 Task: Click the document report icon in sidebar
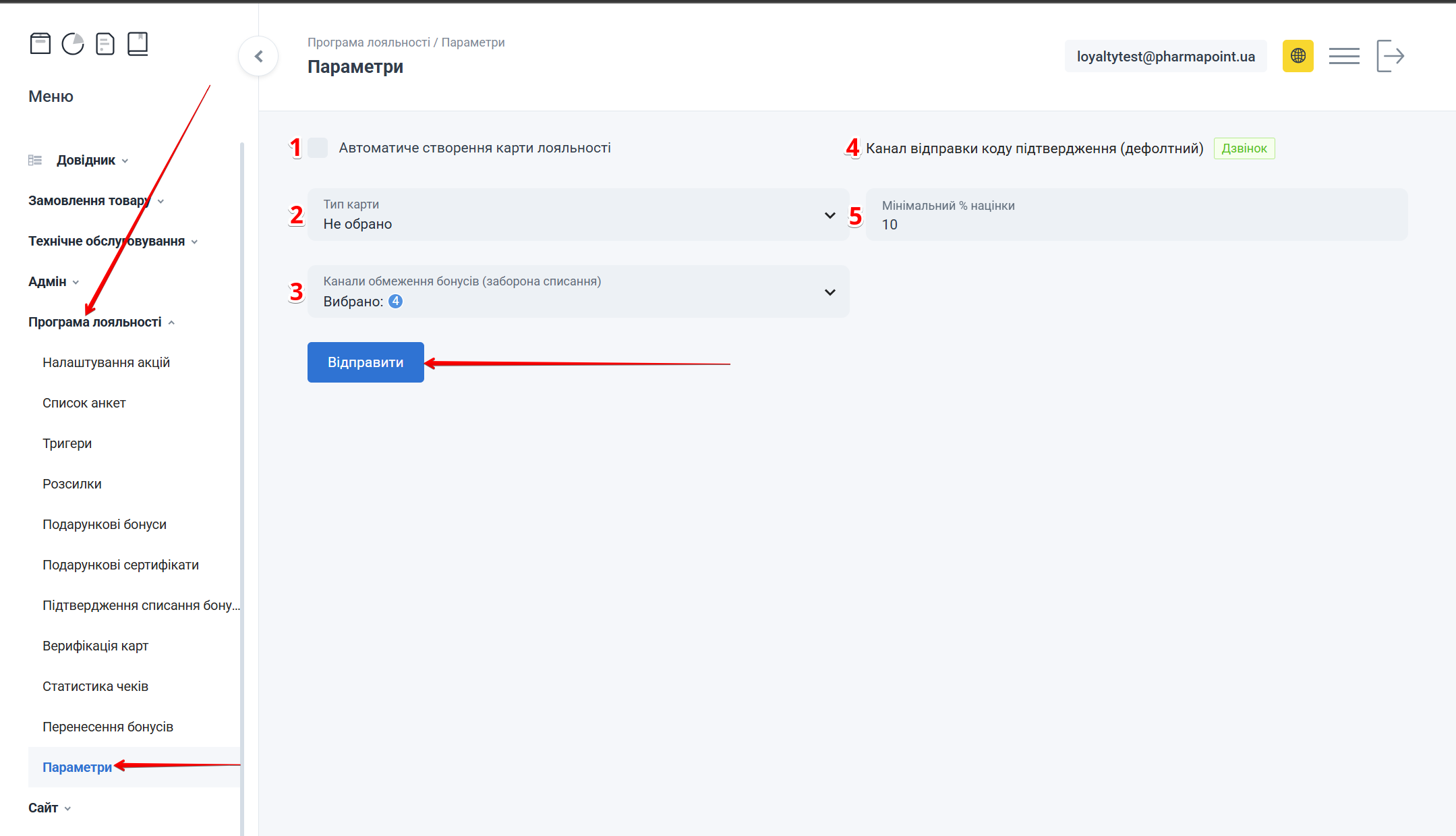[105, 44]
